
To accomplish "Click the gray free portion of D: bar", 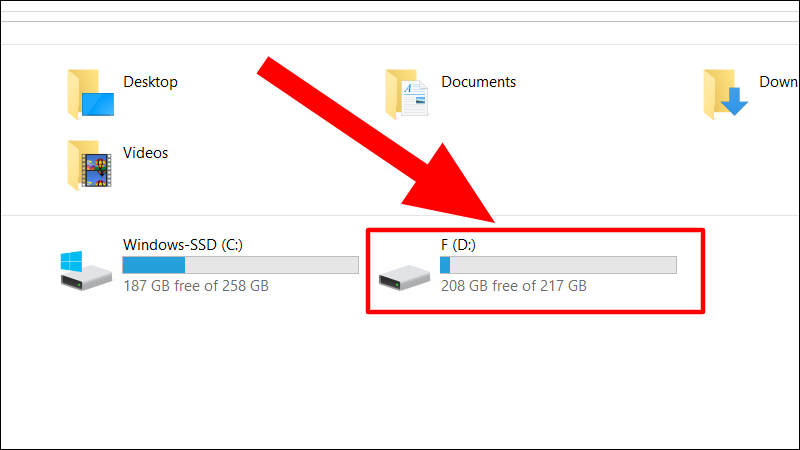I will (x=563, y=265).
